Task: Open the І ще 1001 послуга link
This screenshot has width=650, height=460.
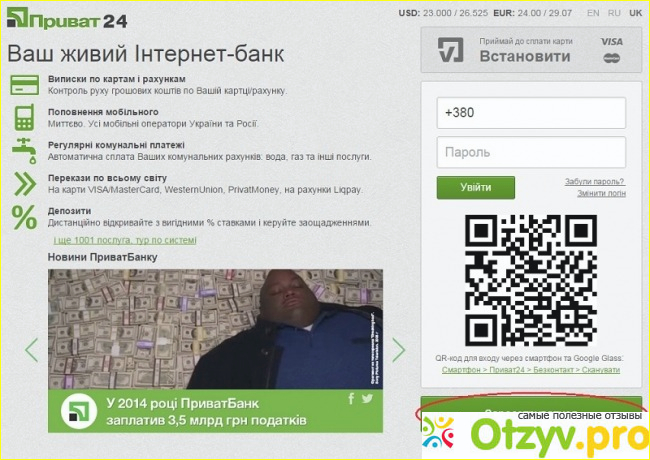Action: pos(125,240)
